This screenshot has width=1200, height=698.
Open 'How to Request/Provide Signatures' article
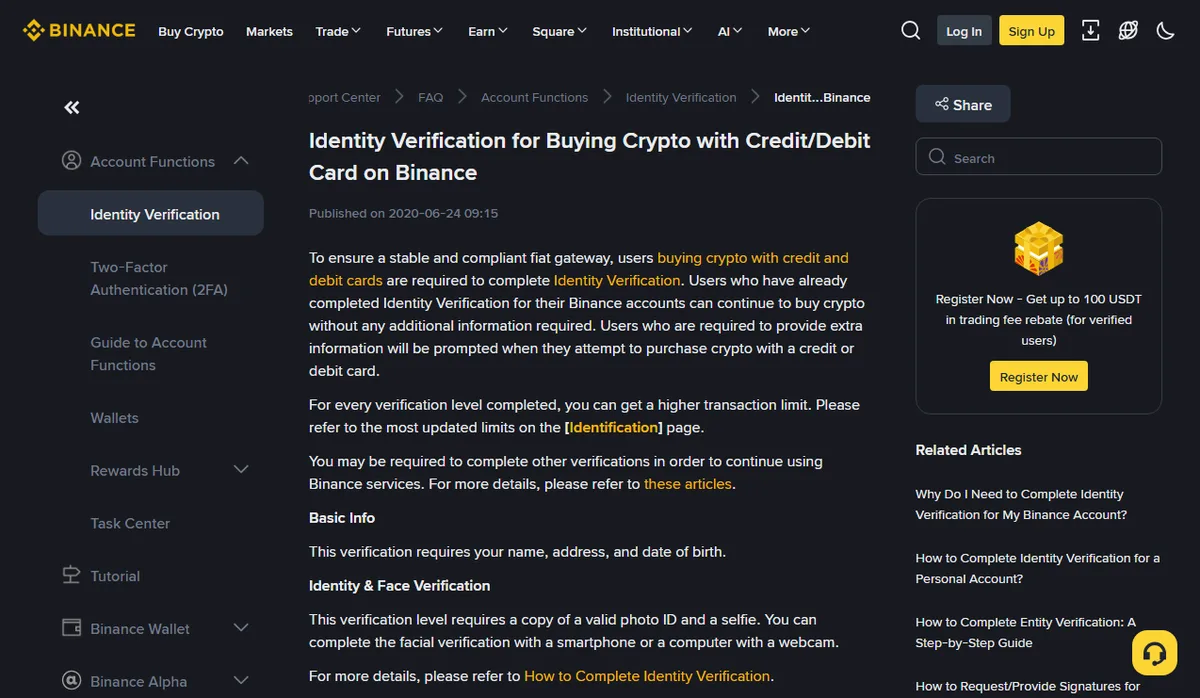(x=1028, y=686)
